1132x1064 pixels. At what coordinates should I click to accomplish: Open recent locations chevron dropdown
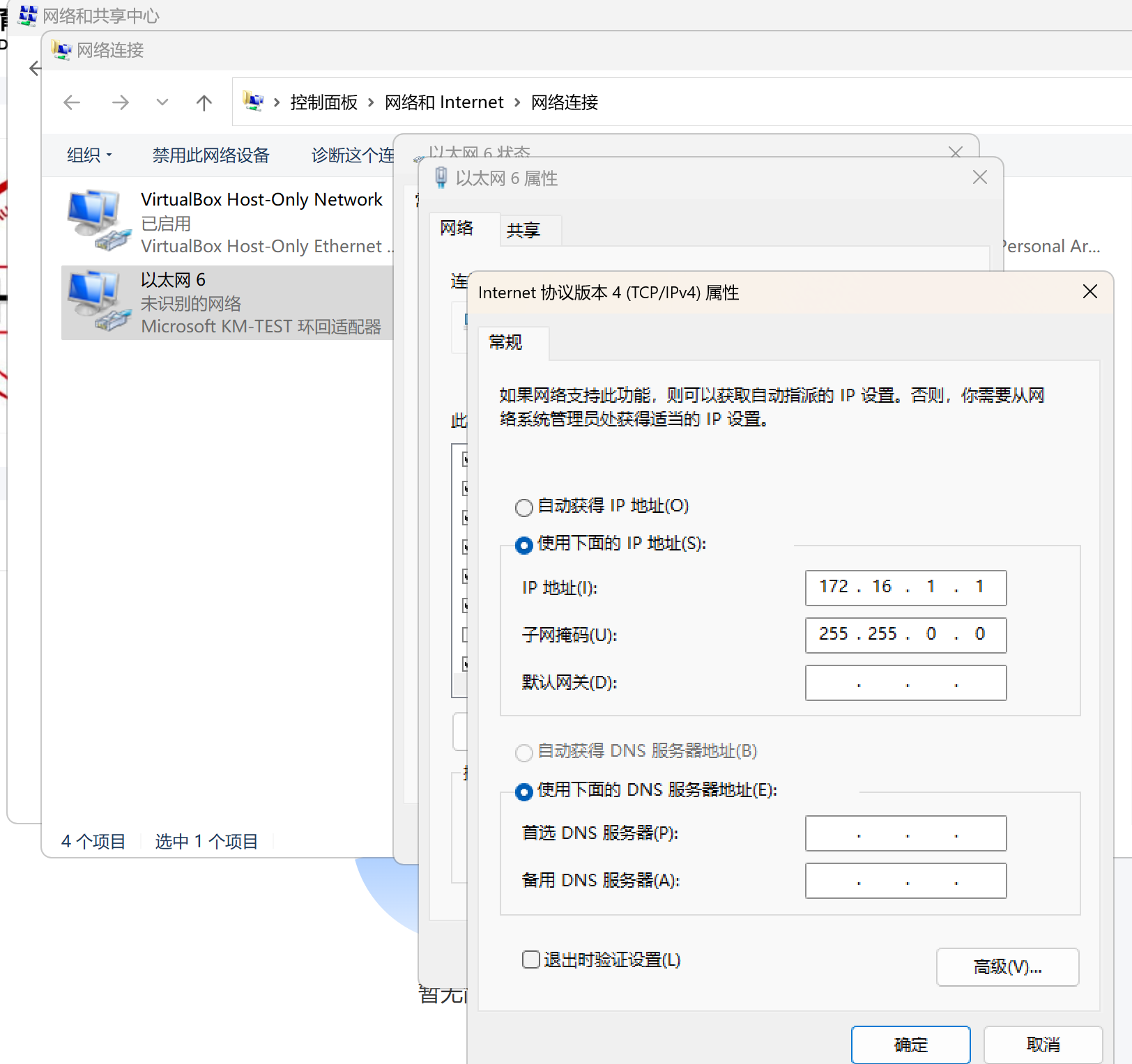point(162,102)
